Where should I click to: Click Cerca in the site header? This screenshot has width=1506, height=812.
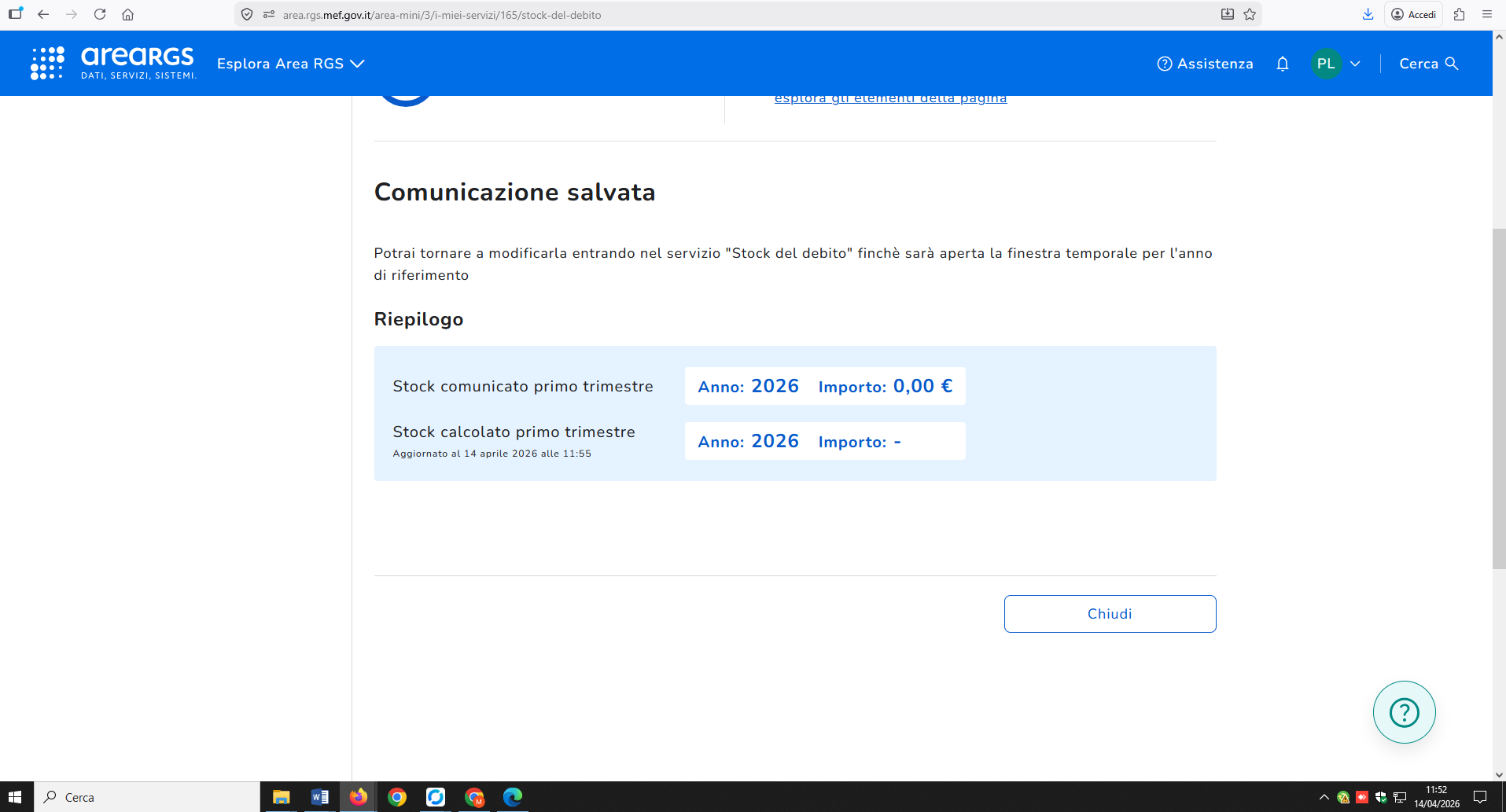coord(1428,64)
